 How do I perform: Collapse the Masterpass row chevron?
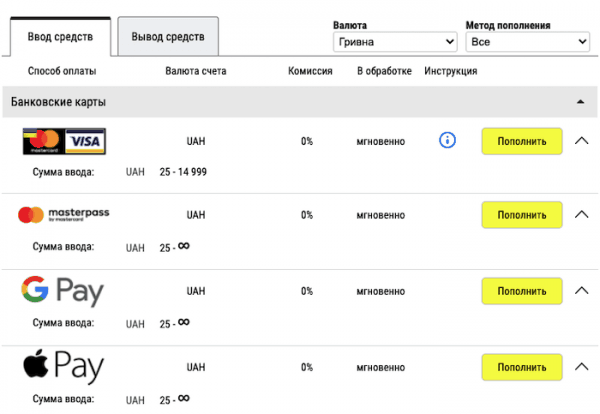pos(582,215)
